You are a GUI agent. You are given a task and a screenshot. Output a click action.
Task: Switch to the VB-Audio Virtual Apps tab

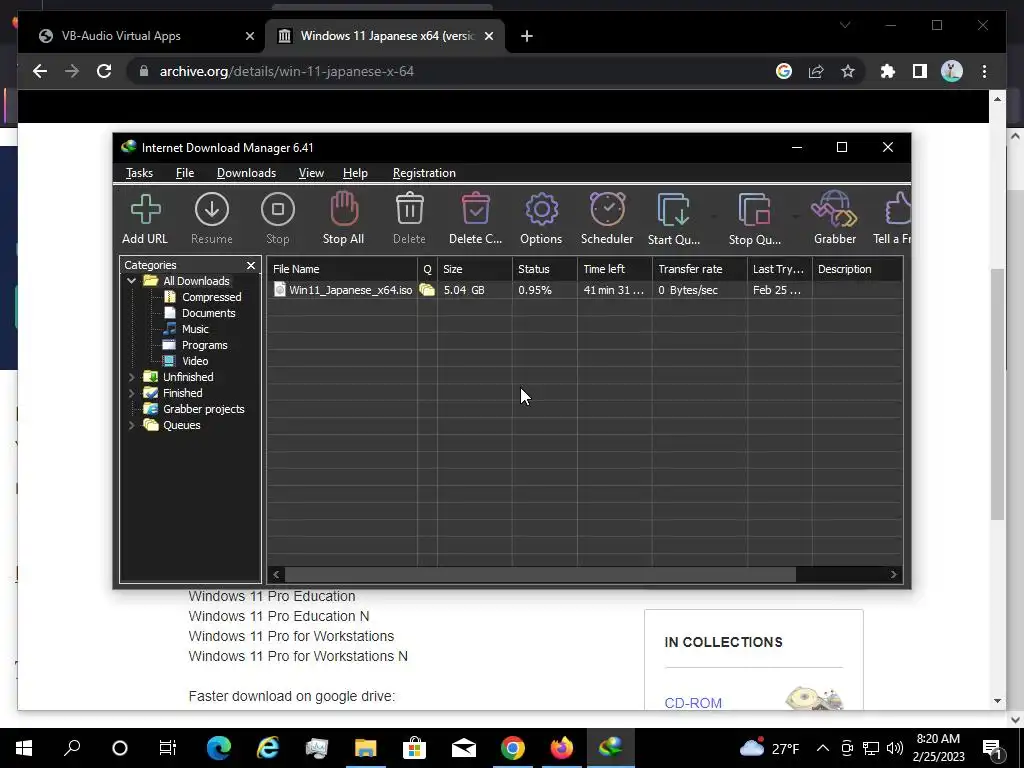tap(121, 36)
